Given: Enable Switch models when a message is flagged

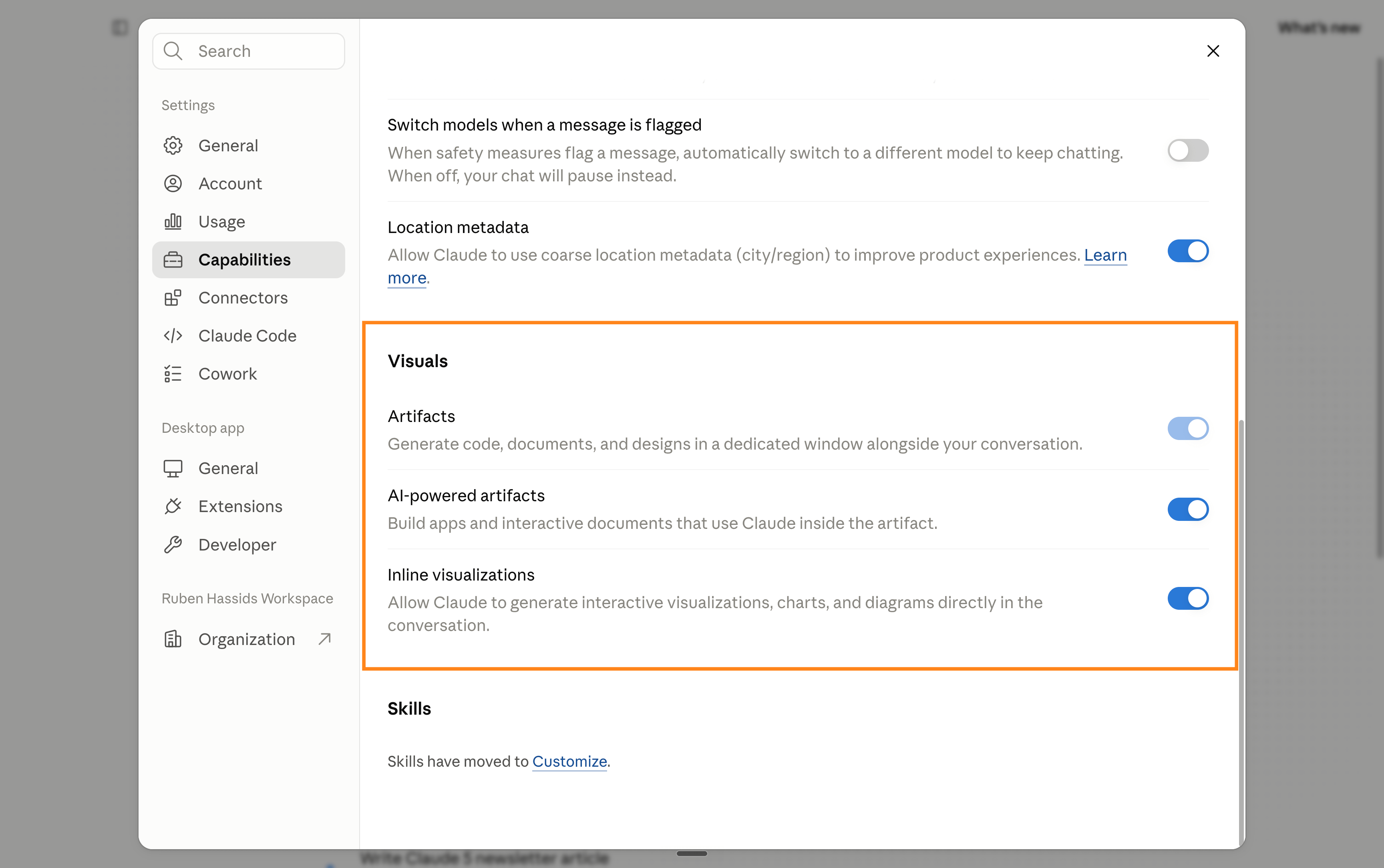Looking at the screenshot, I should (1188, 151).
